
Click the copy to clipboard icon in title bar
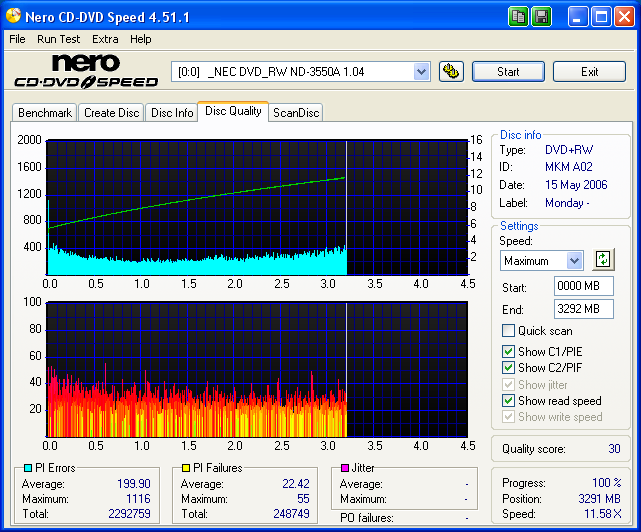(518, 17)
